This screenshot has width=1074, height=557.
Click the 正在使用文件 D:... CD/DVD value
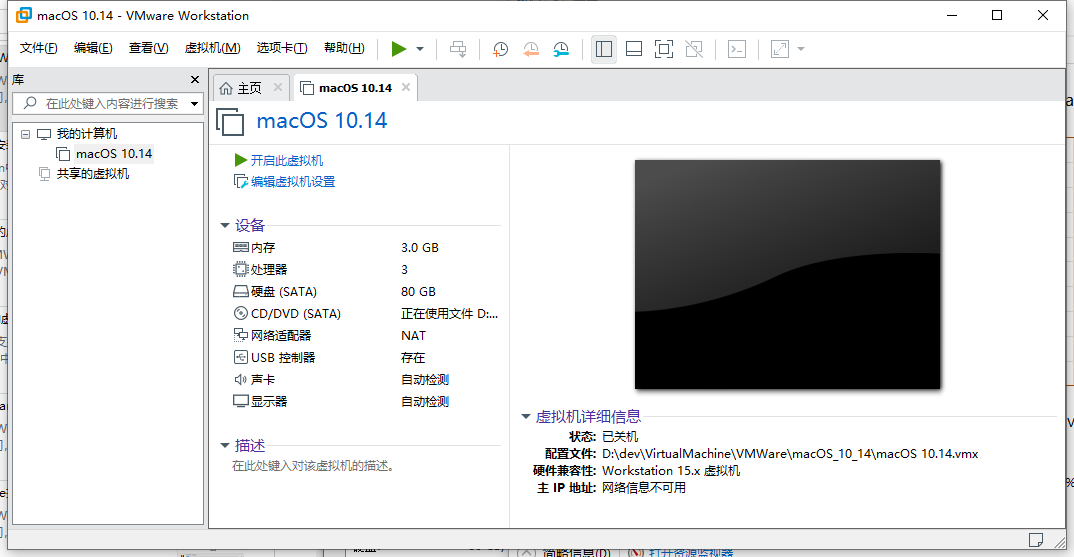point(449,313)
